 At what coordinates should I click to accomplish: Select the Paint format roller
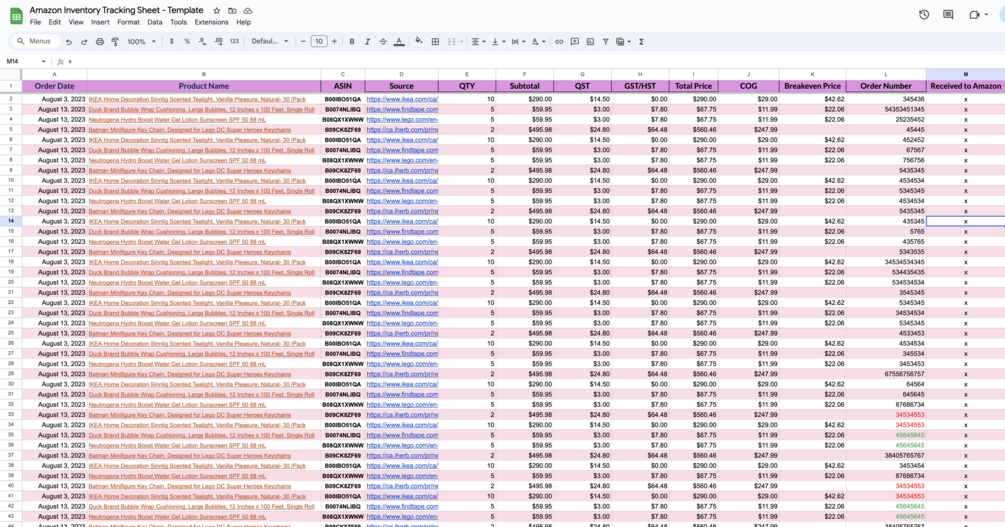click(115, 42)
